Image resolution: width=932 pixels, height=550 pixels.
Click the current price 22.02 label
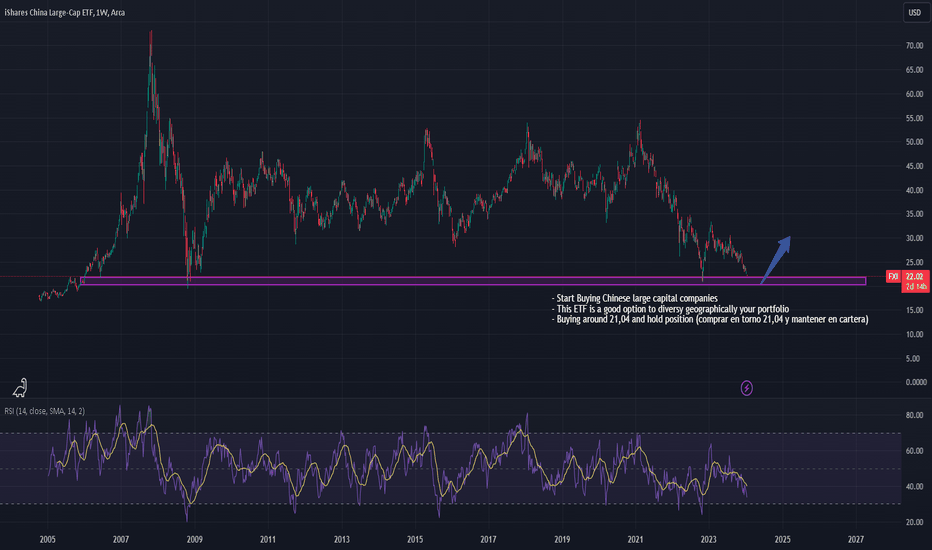[x=915, y=276]
